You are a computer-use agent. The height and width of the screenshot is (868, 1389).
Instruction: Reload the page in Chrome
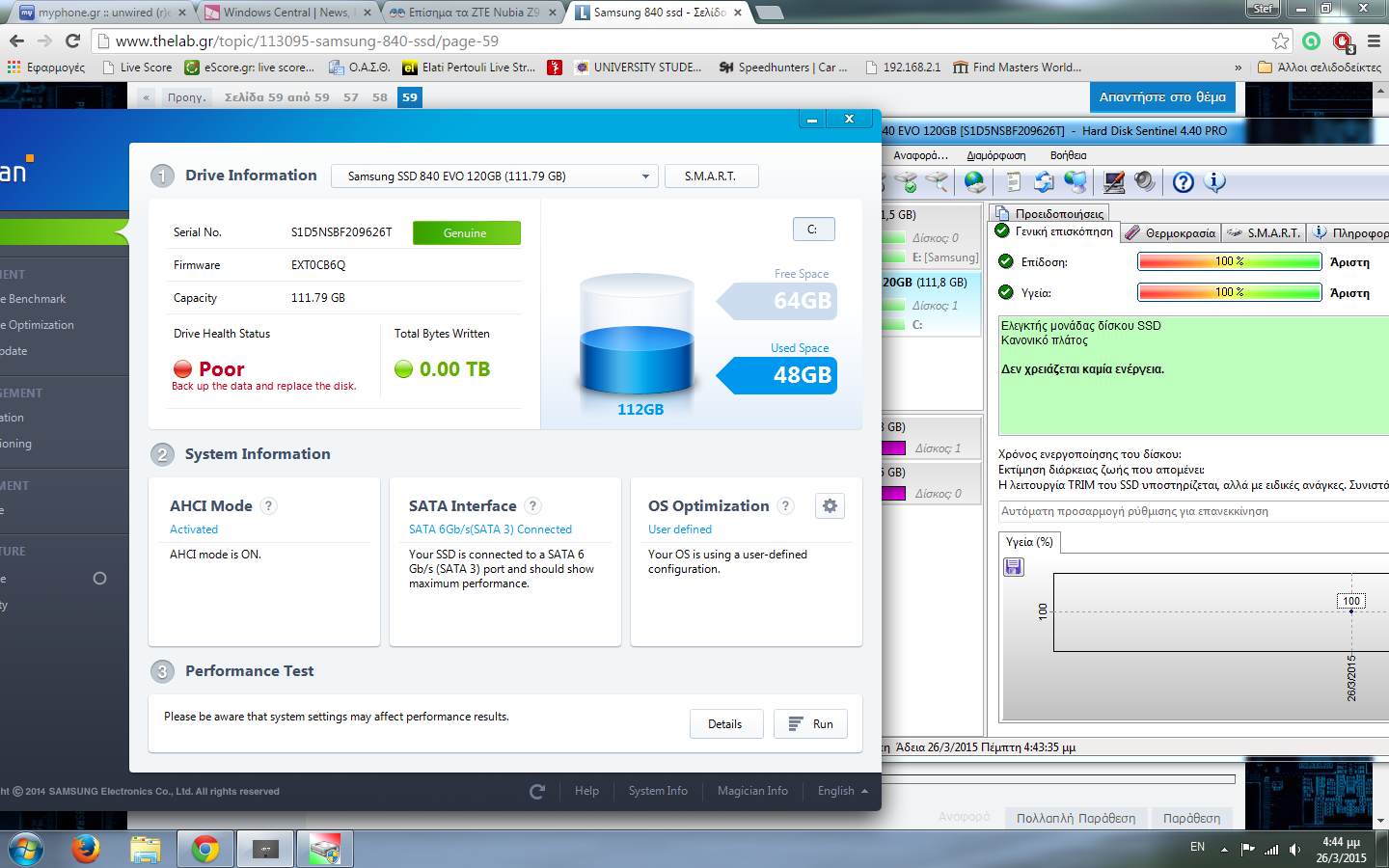click(x=72, y=41)
